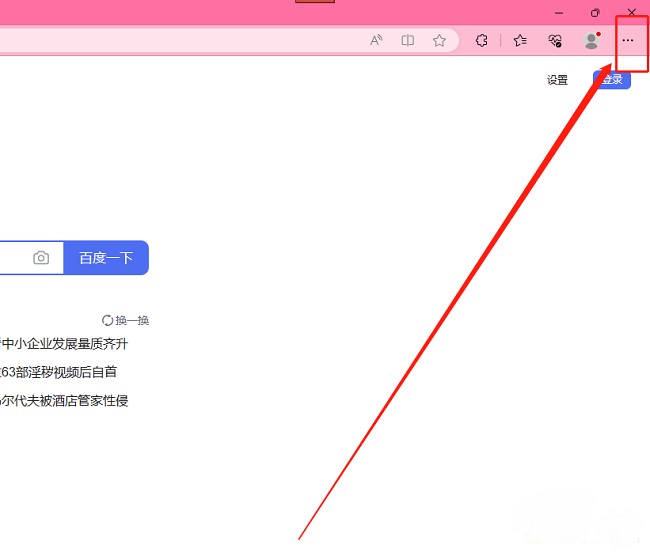Click the immersive reader split-screen icon
The height and width of the screenshot is (552, 650).
[x=407, y=40]
